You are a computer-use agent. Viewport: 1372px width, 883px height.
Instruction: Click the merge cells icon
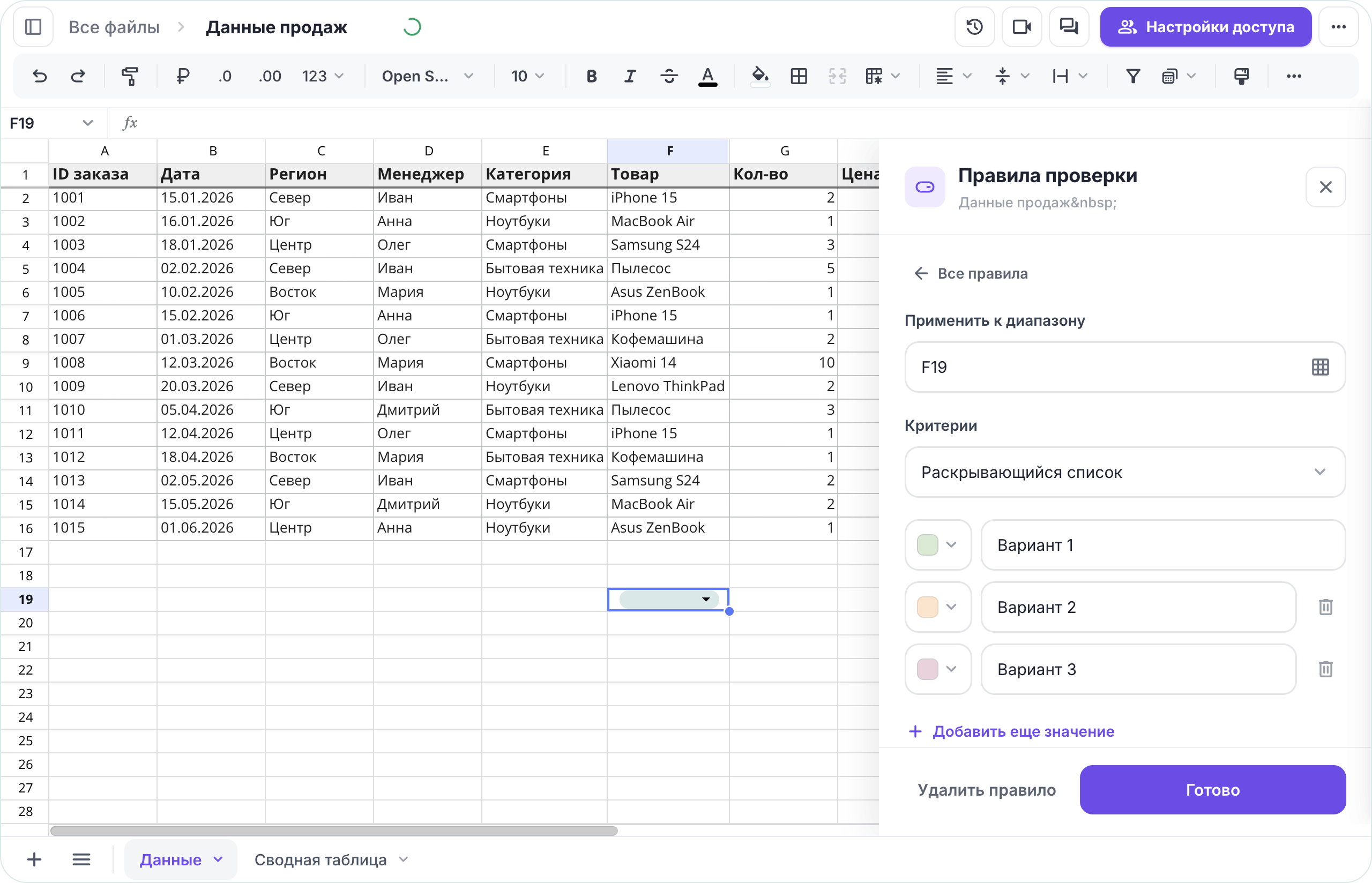[838, 76]
